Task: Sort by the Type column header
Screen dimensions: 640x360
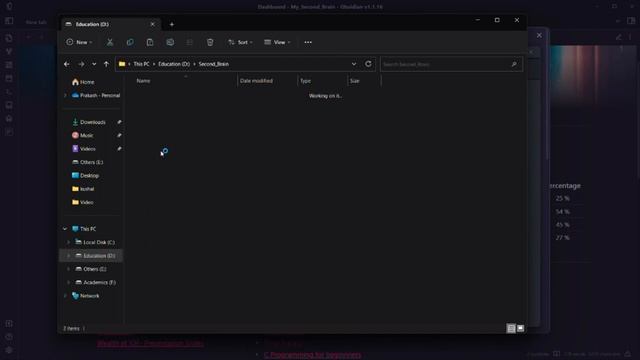Action: (305, 81)
